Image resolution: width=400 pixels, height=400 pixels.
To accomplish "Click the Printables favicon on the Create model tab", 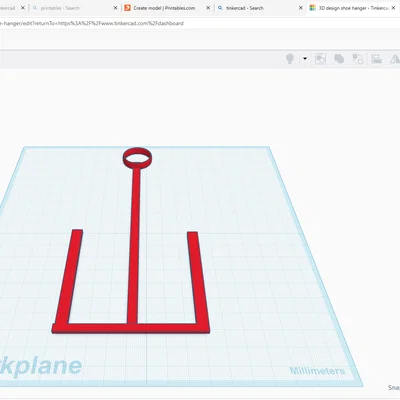I will [127, 8].
